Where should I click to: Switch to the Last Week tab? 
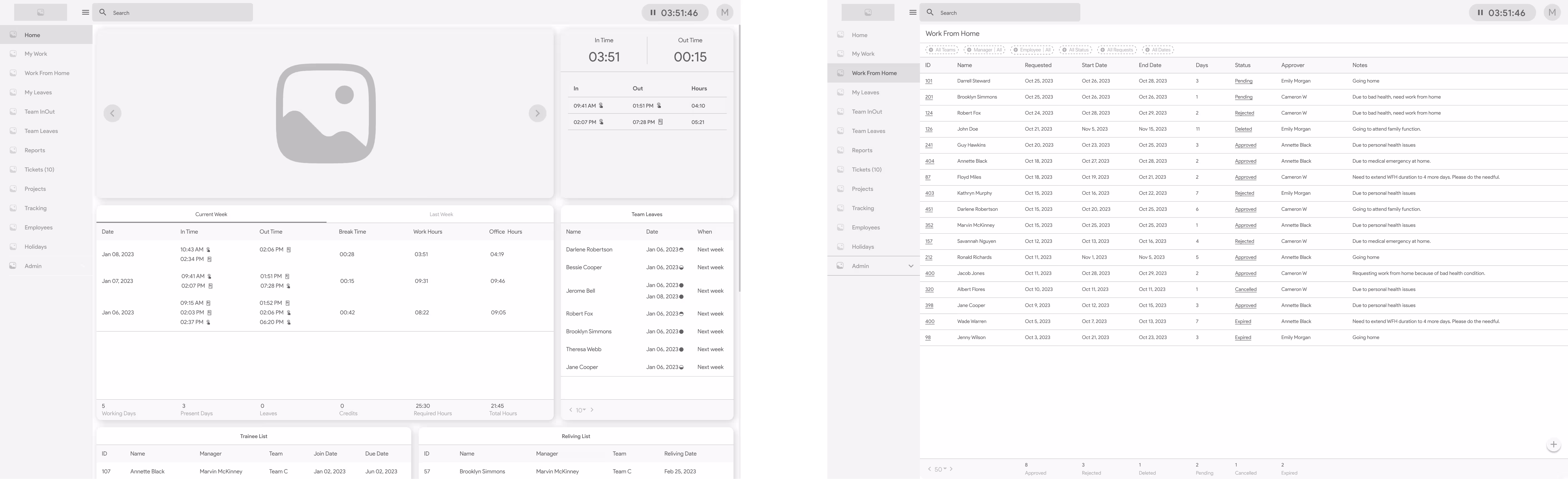(441, 214)
